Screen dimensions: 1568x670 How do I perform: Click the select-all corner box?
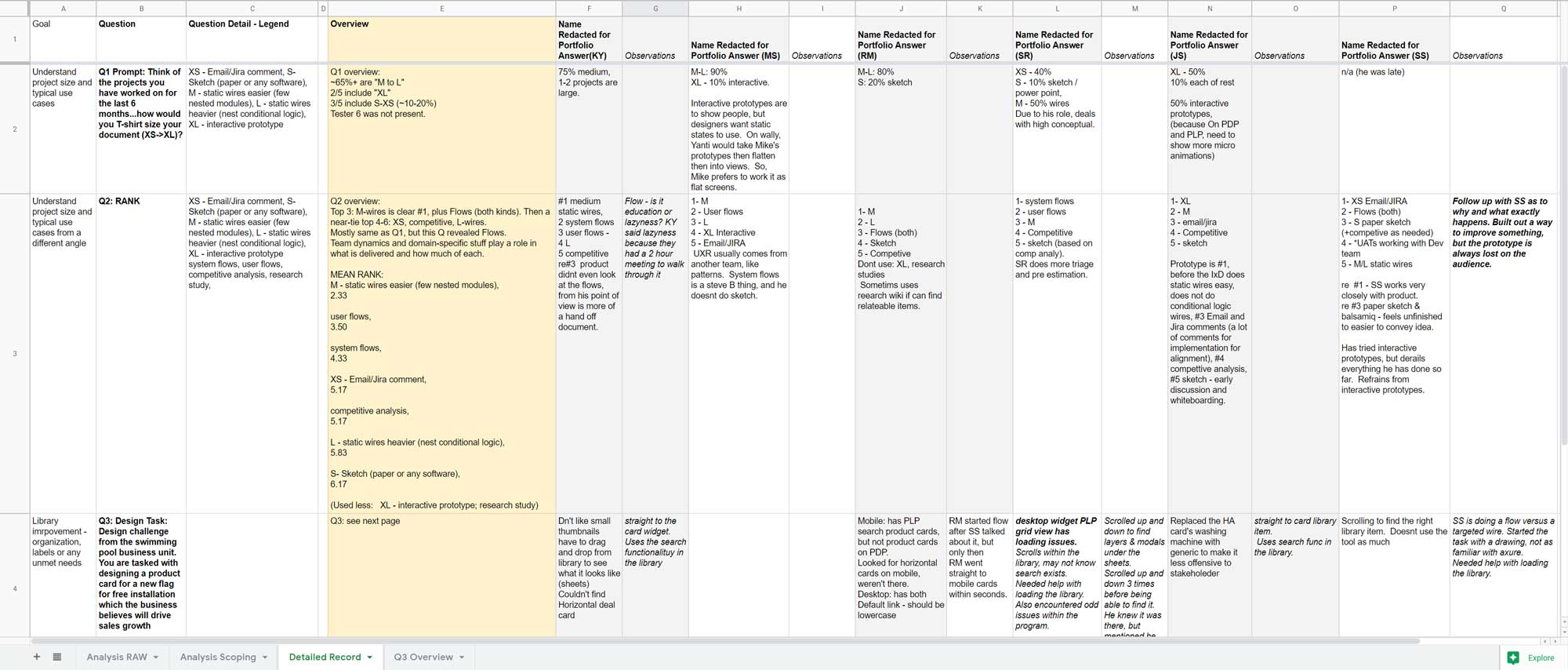(x=15, y=9)
